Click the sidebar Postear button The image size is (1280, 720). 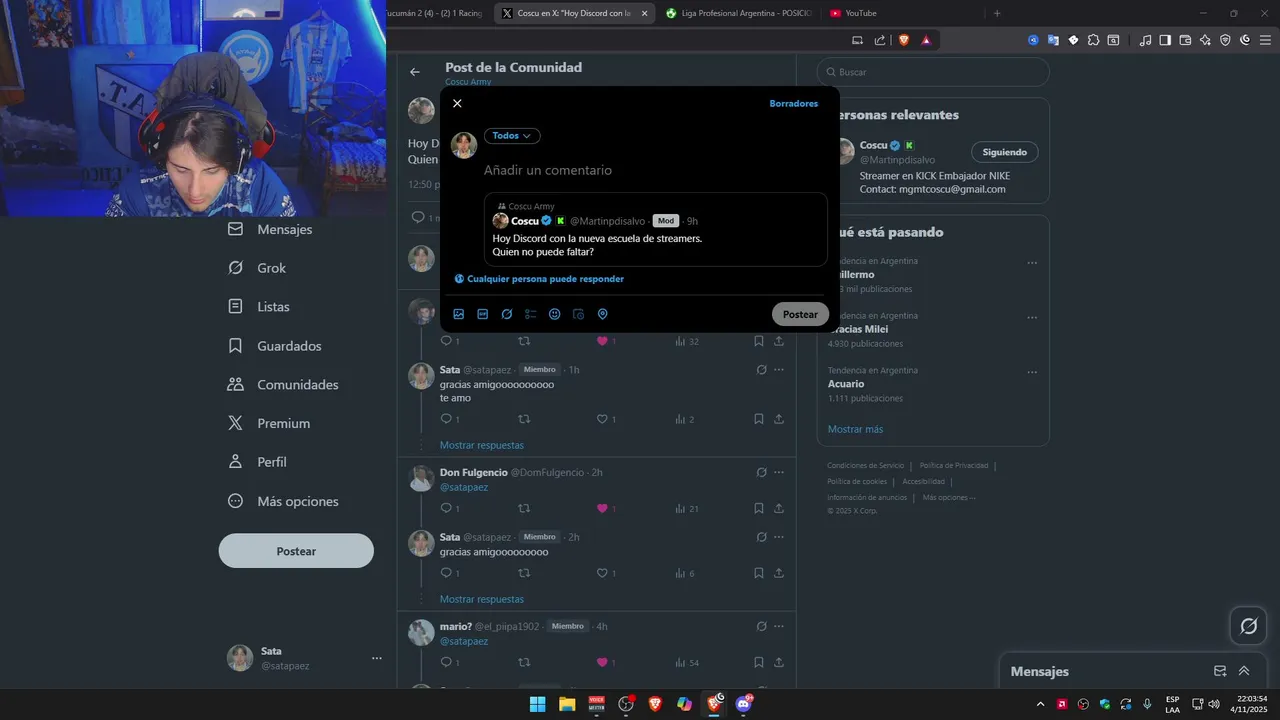[296, 551]
